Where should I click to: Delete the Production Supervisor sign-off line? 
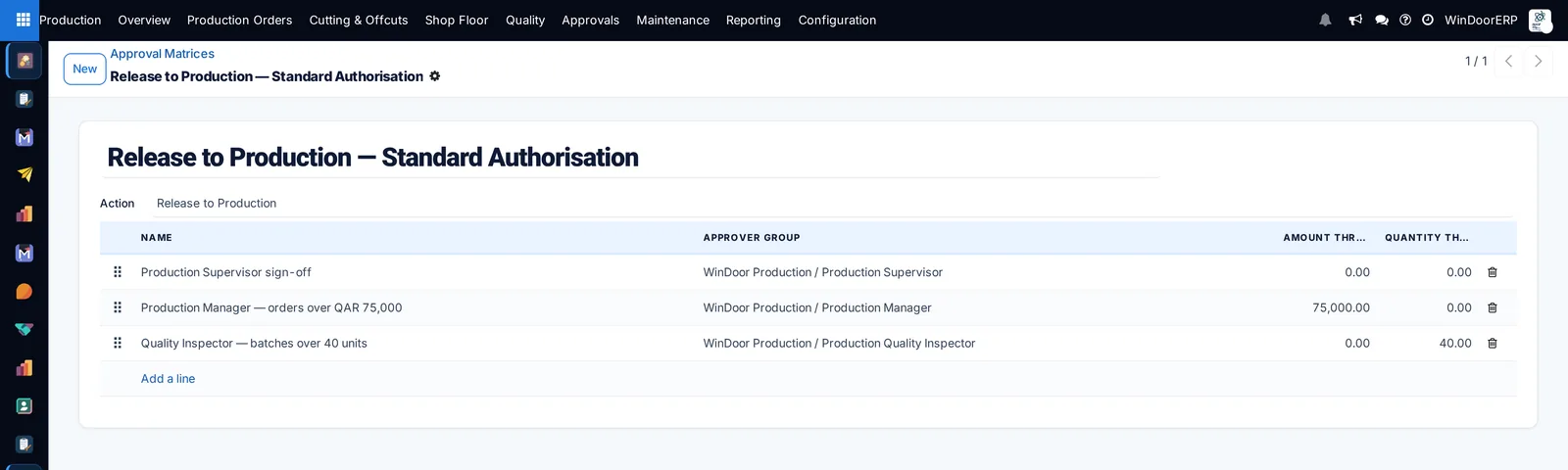pyautogui.click(x=1493, y=272)
